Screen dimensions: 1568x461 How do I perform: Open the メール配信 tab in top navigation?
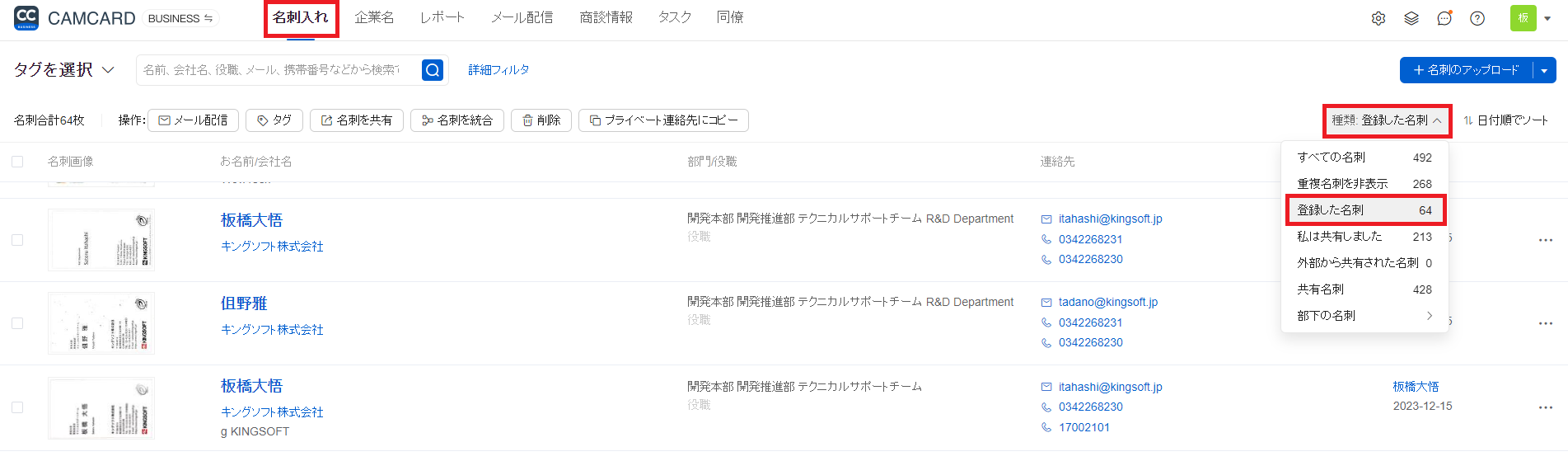(522, 17)
